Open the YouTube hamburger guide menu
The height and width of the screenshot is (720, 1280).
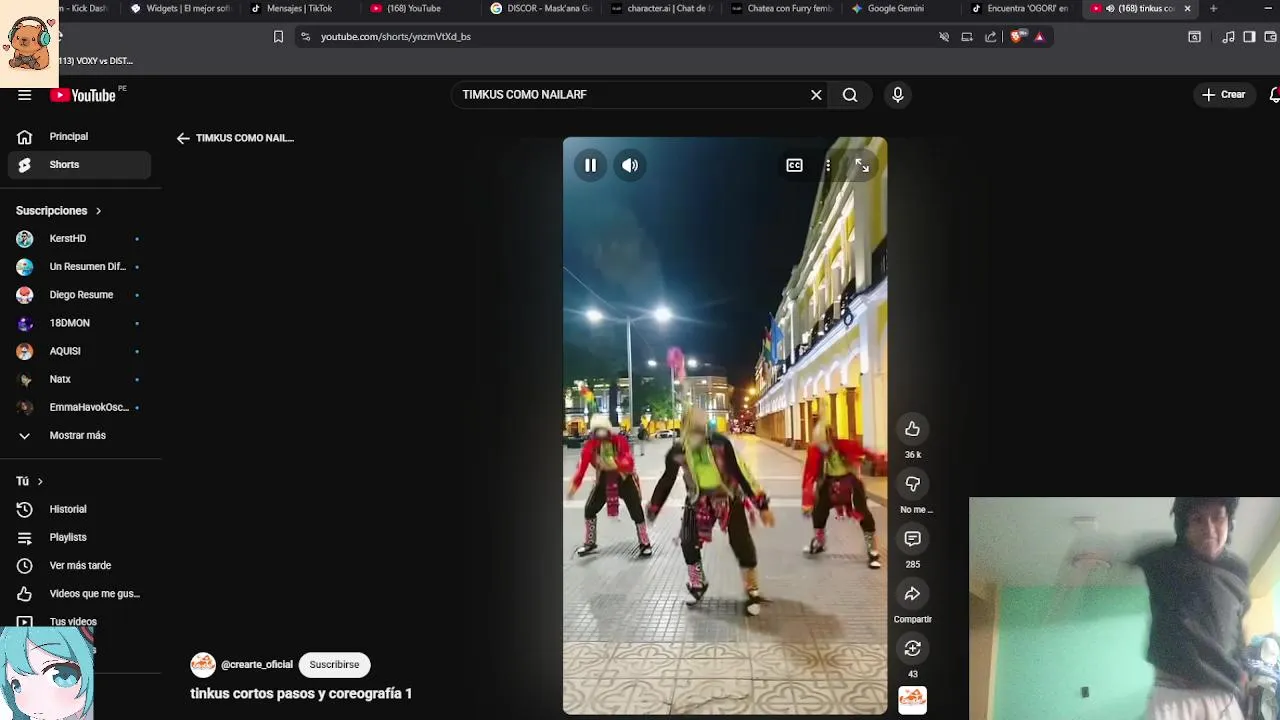coord(24,95)
